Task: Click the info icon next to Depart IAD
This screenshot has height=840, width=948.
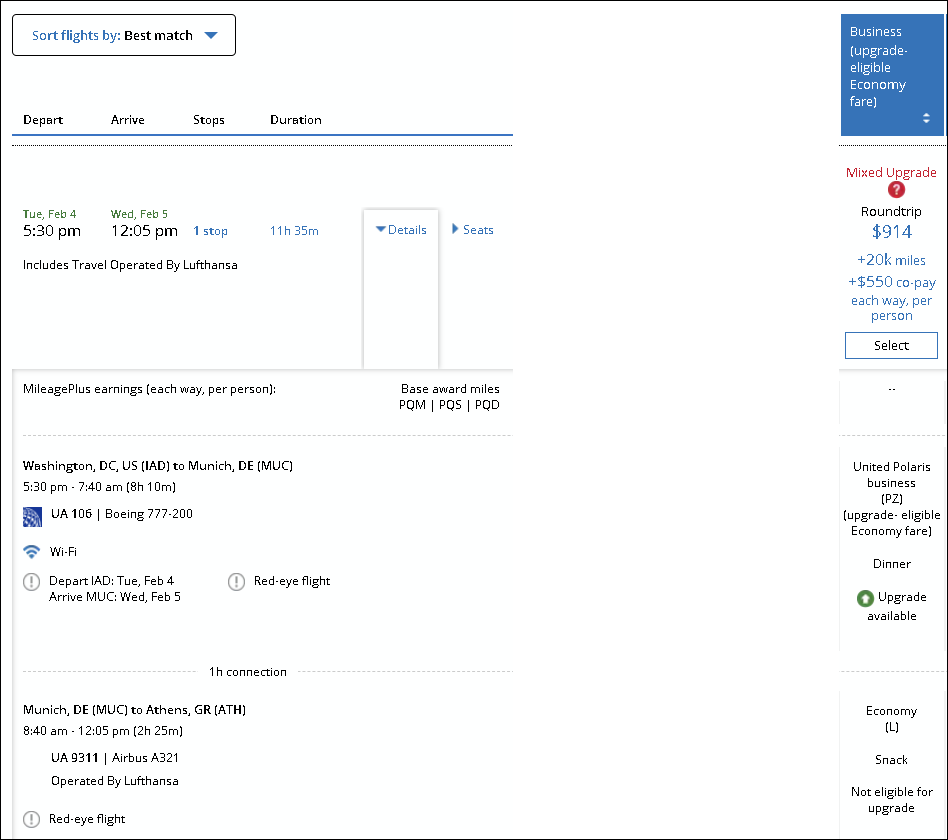Action: pos(31,582)
